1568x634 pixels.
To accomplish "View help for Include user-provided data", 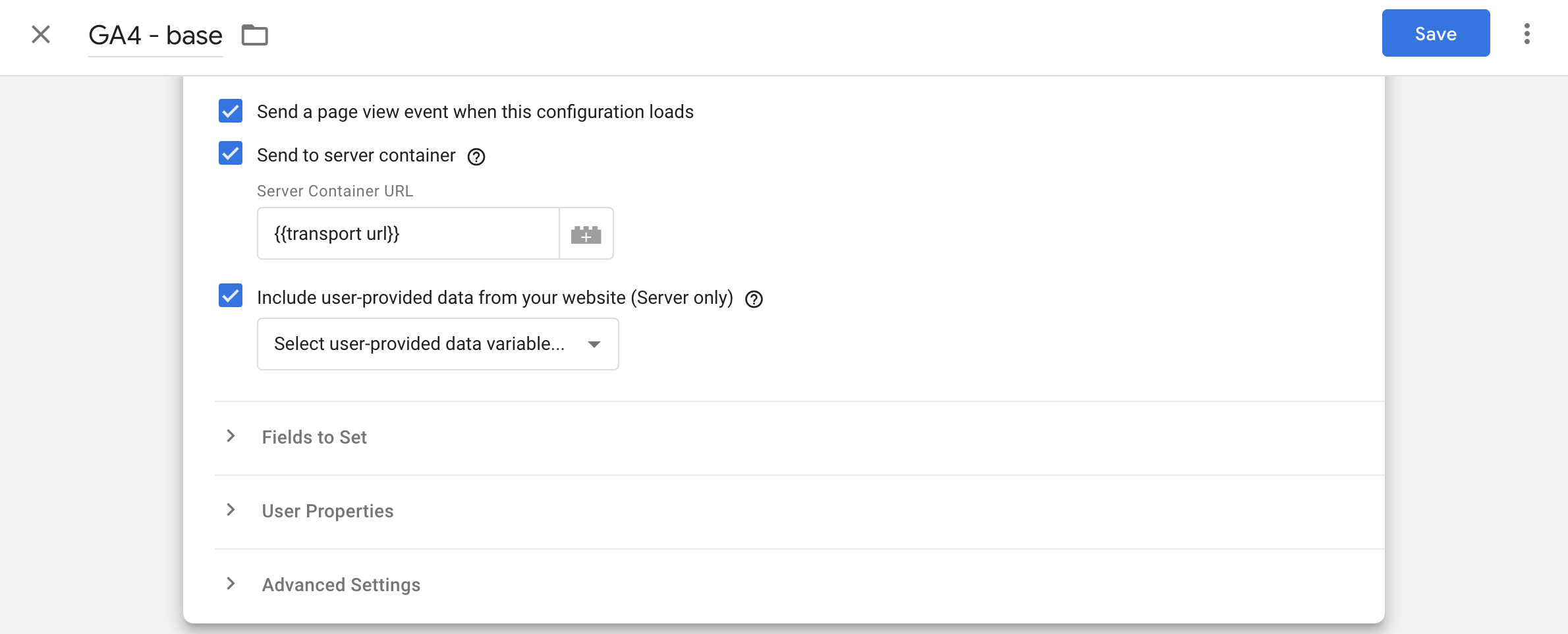I will pos(756,299).
